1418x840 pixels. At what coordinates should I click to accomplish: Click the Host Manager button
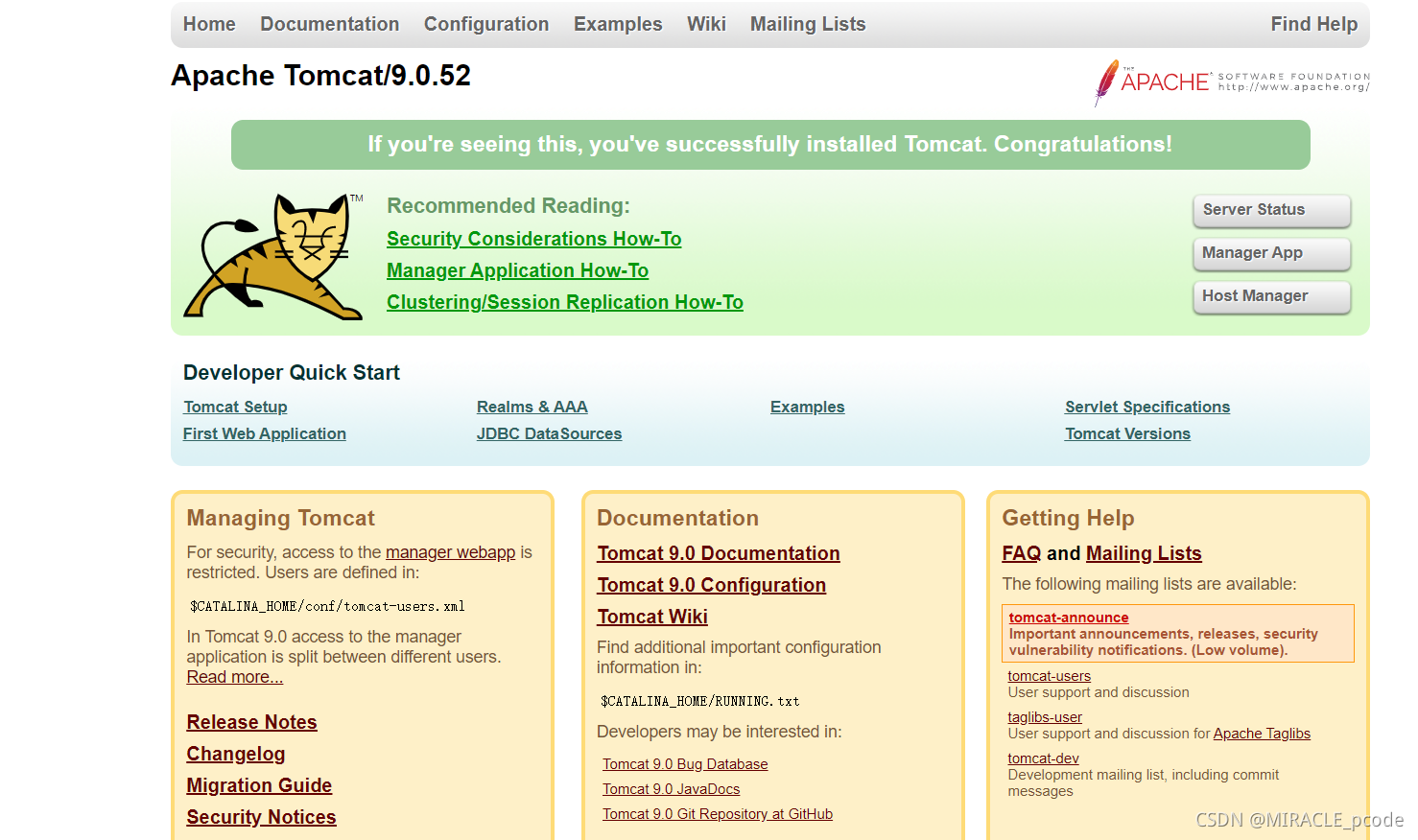1271,296
